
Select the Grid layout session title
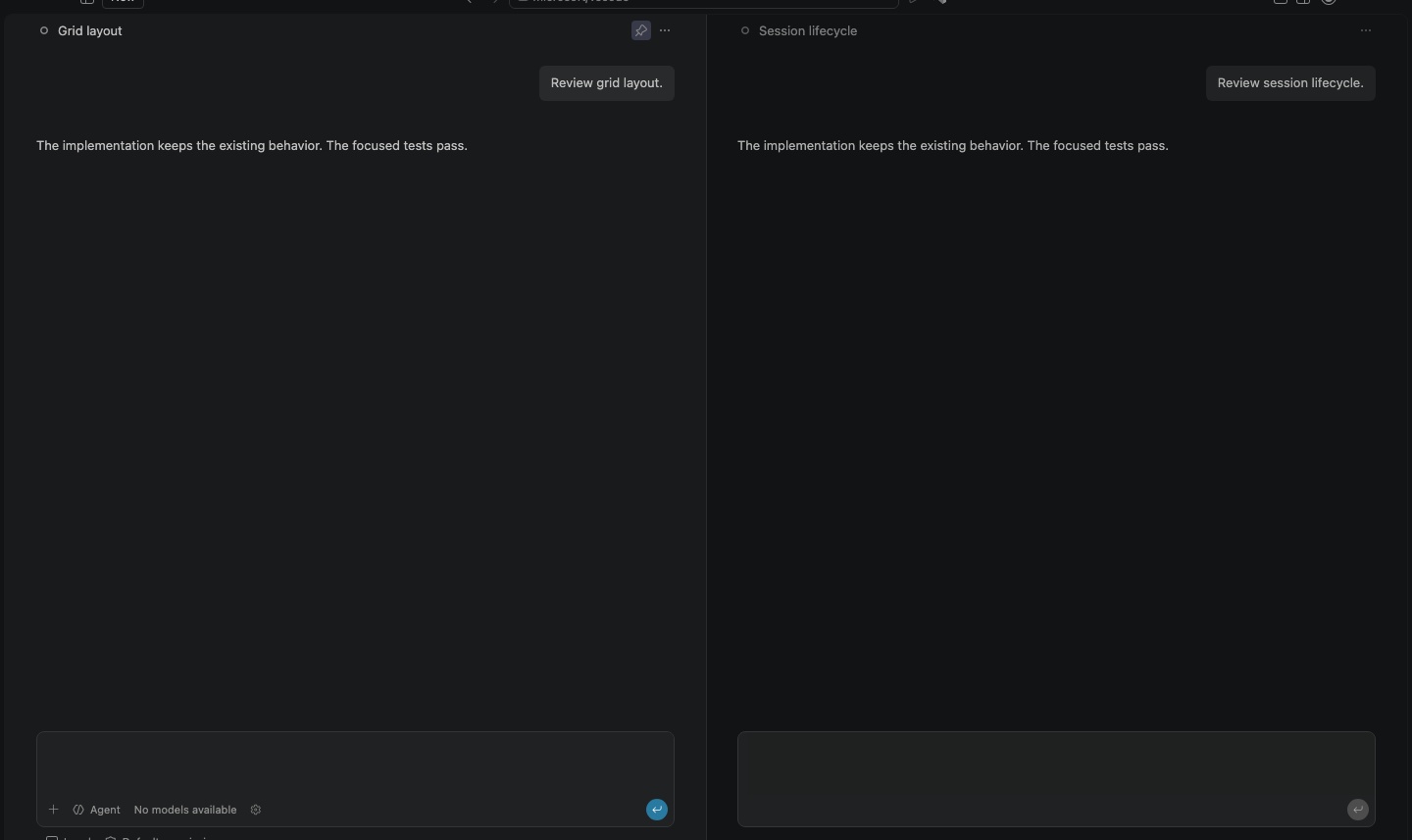[x=90, y=30]
